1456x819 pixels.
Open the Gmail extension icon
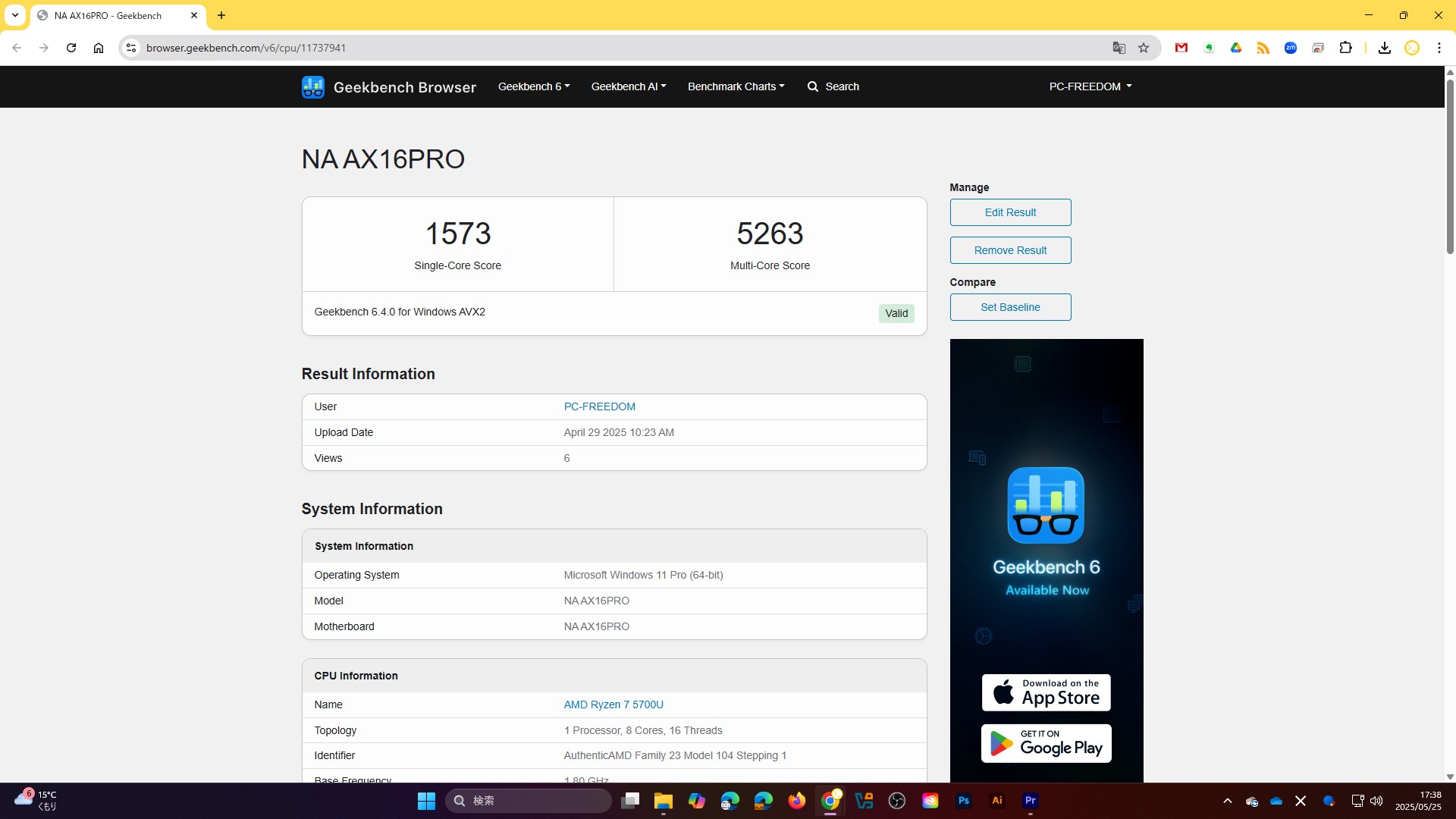point(1181,48)
